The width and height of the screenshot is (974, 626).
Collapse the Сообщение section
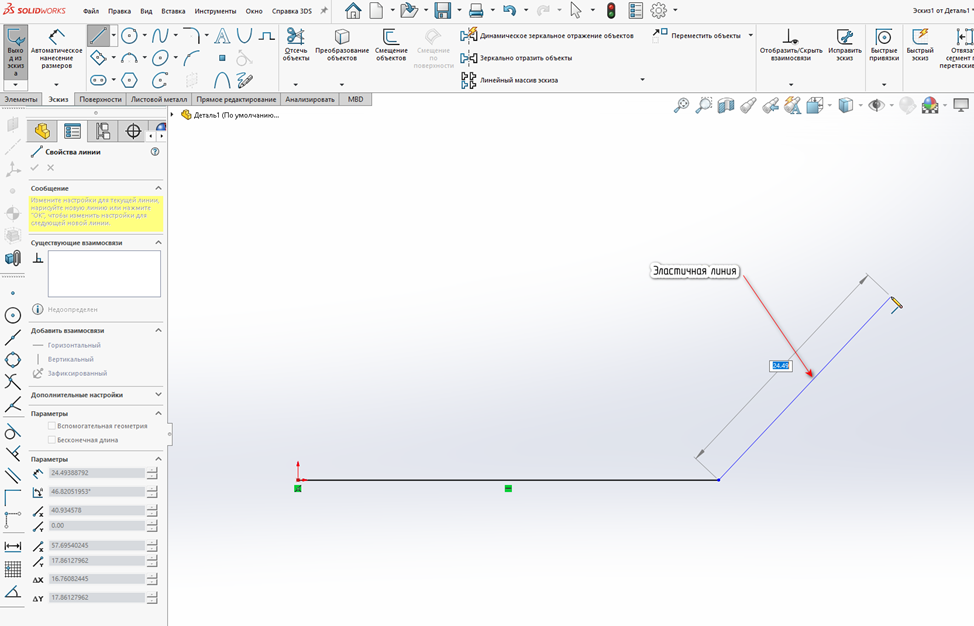[x=158, y=188]
